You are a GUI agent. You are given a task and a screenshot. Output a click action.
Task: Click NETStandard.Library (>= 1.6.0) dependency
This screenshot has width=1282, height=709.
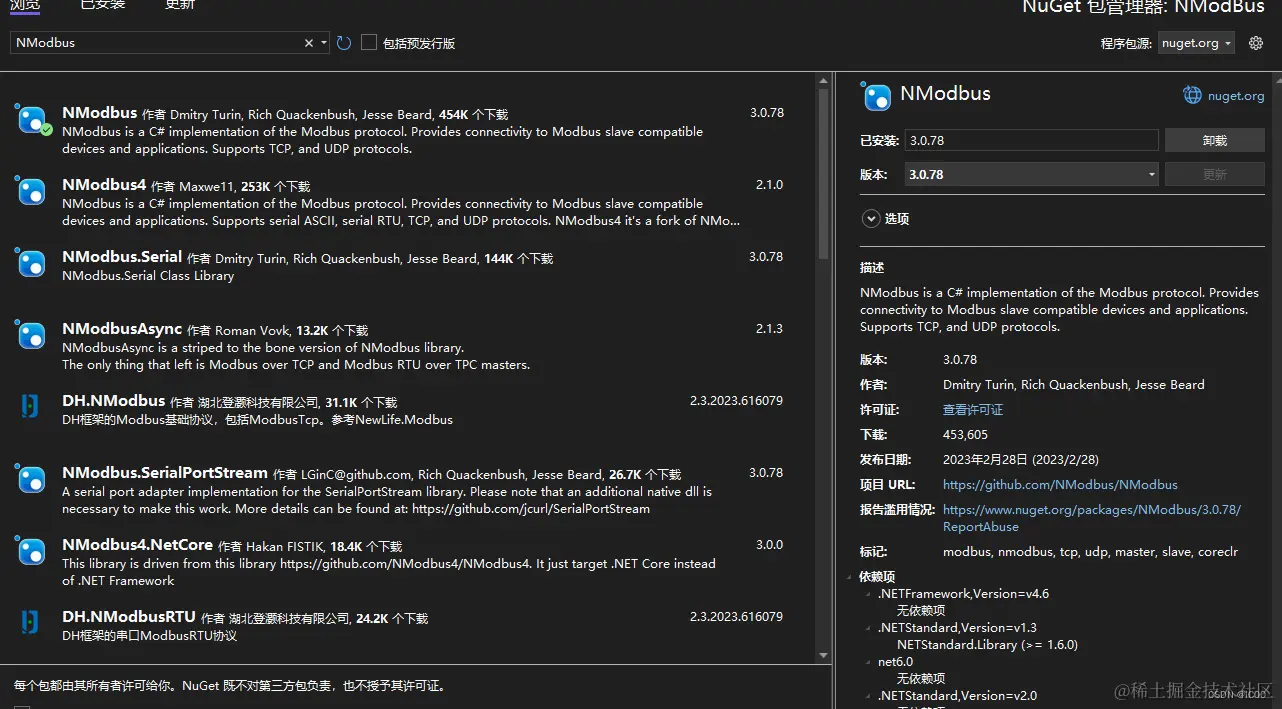(x=987, y=645)
